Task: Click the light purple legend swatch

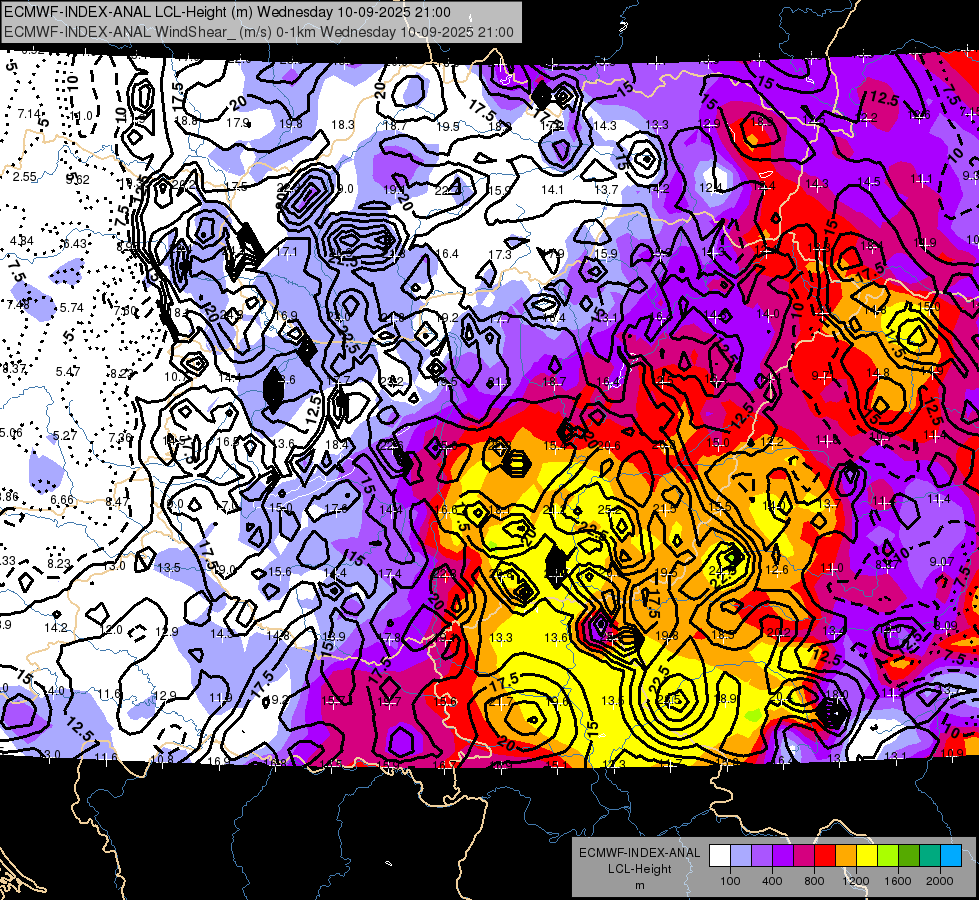Action: [x=762, y=856]
